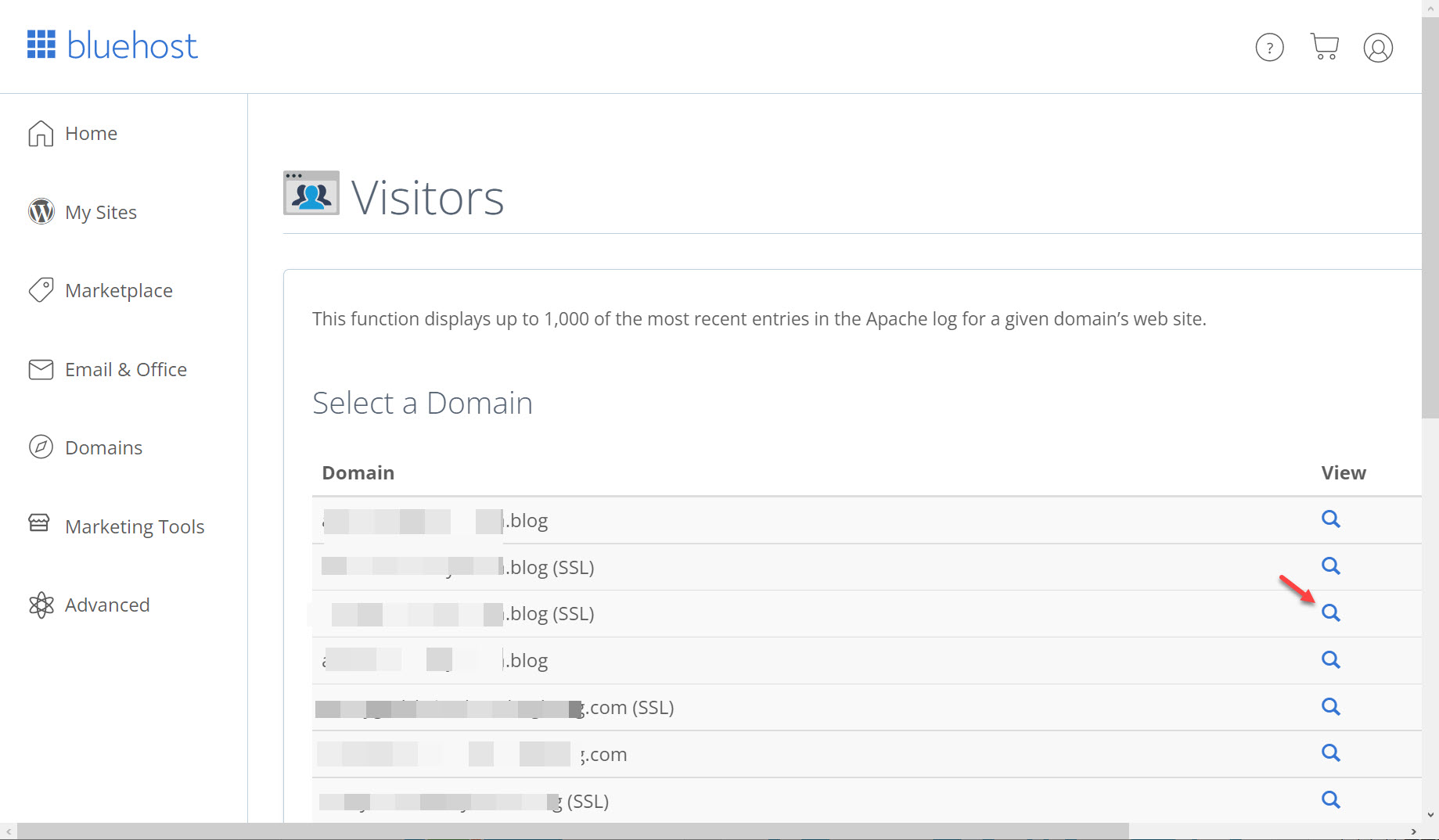View log for the second .blog (SSL) row

(1330, 613)
